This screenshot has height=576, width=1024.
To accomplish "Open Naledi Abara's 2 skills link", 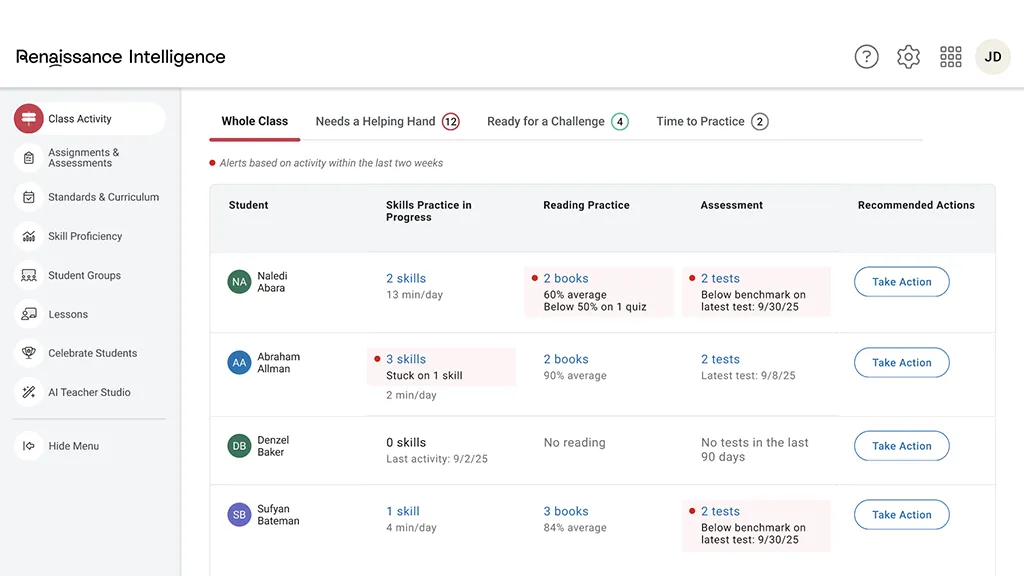I will pyautogui.click(x=406, y=278).
